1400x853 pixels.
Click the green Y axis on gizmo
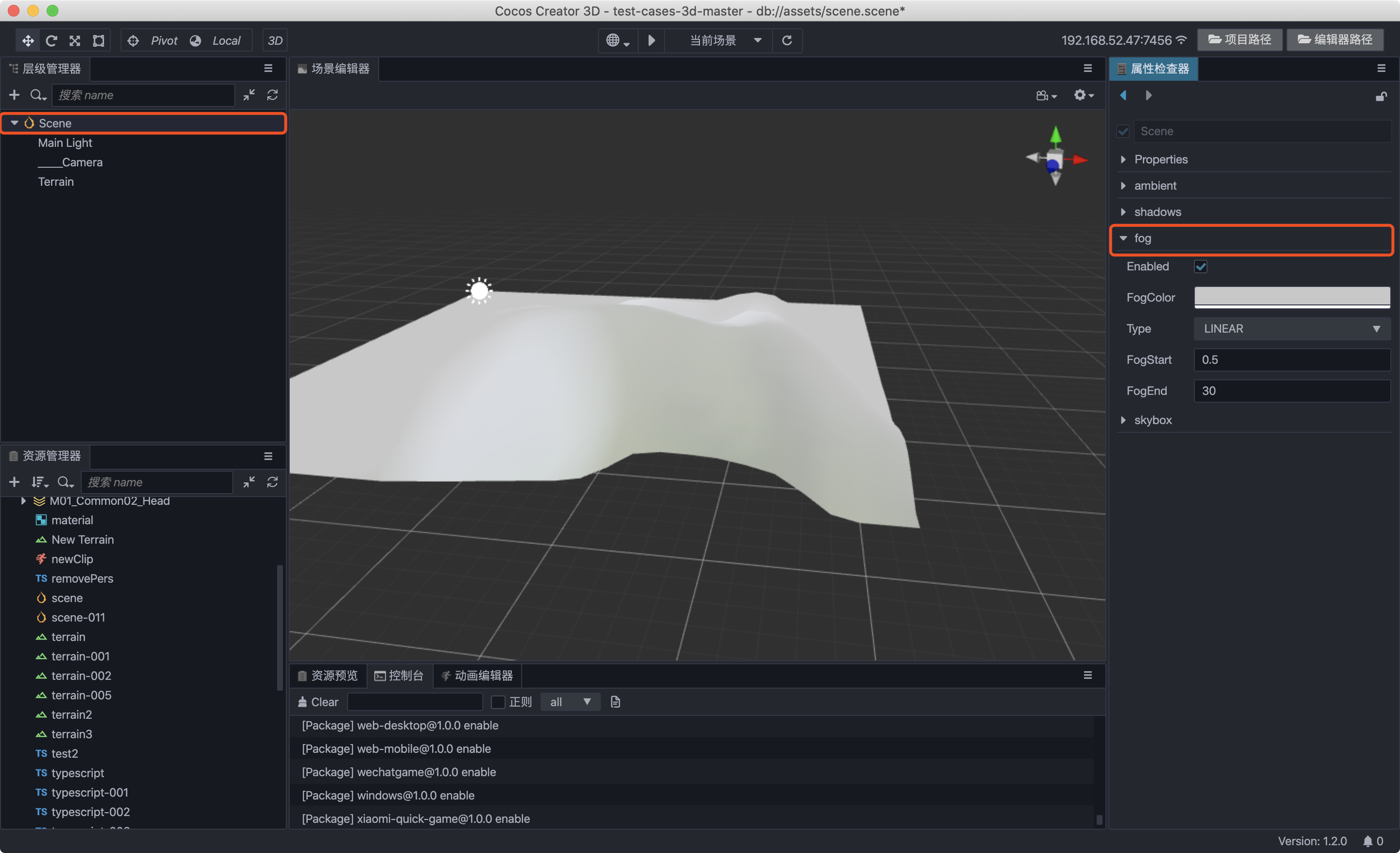point(1056,134)
